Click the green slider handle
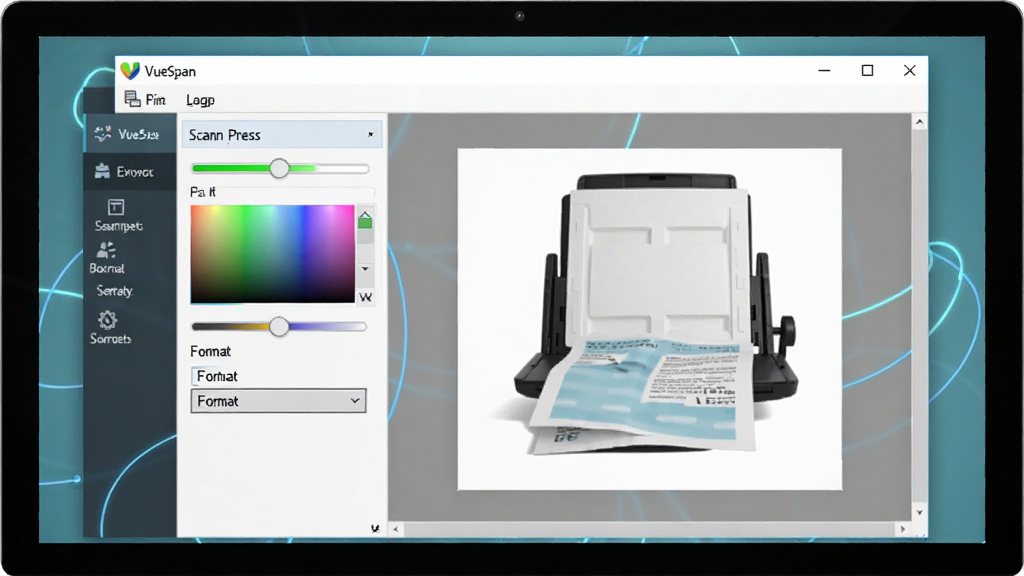This screenshot has height=576, width=1024. (x=279, y=168)
